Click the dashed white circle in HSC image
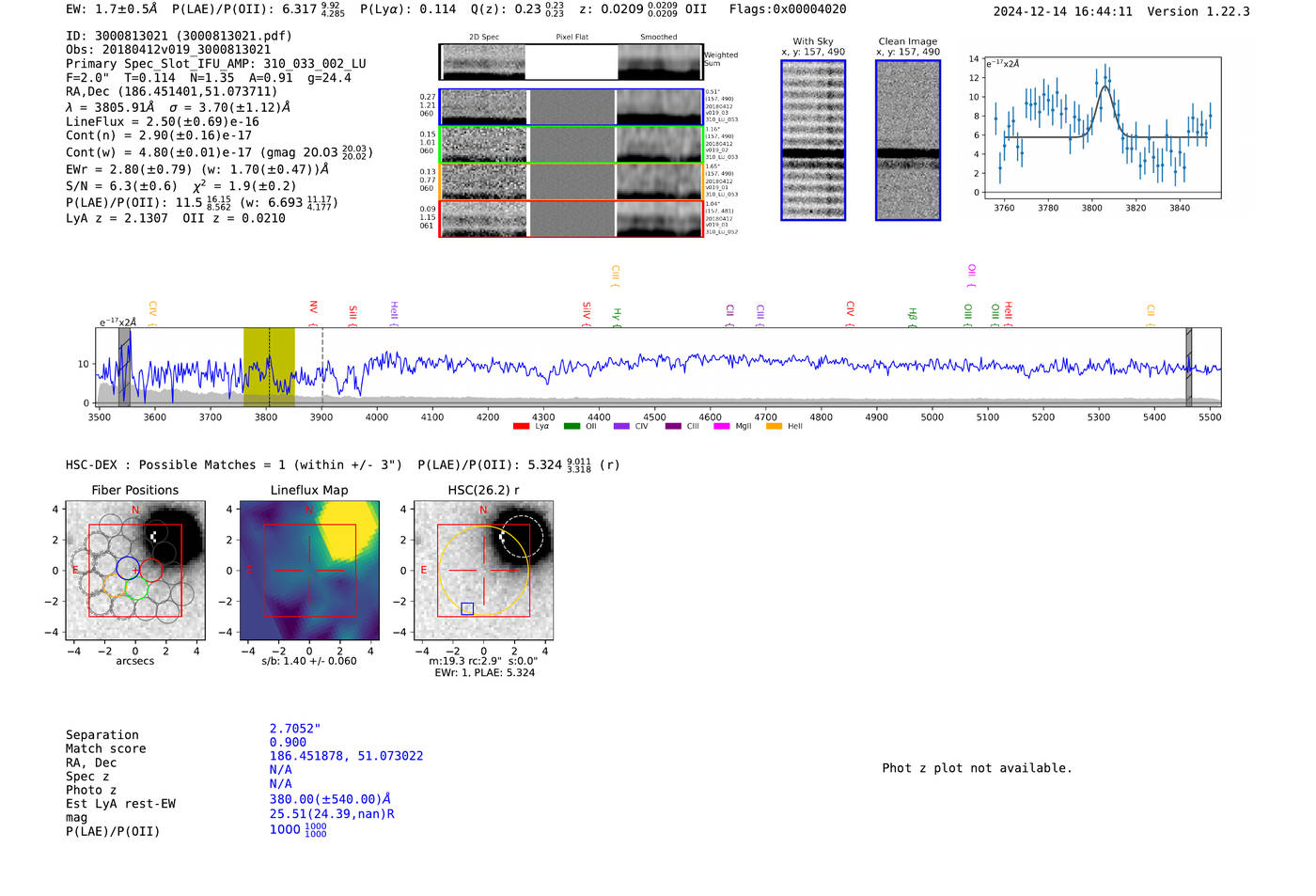Viewport: 1316px width, 896px height. click(x=521, y=536)
